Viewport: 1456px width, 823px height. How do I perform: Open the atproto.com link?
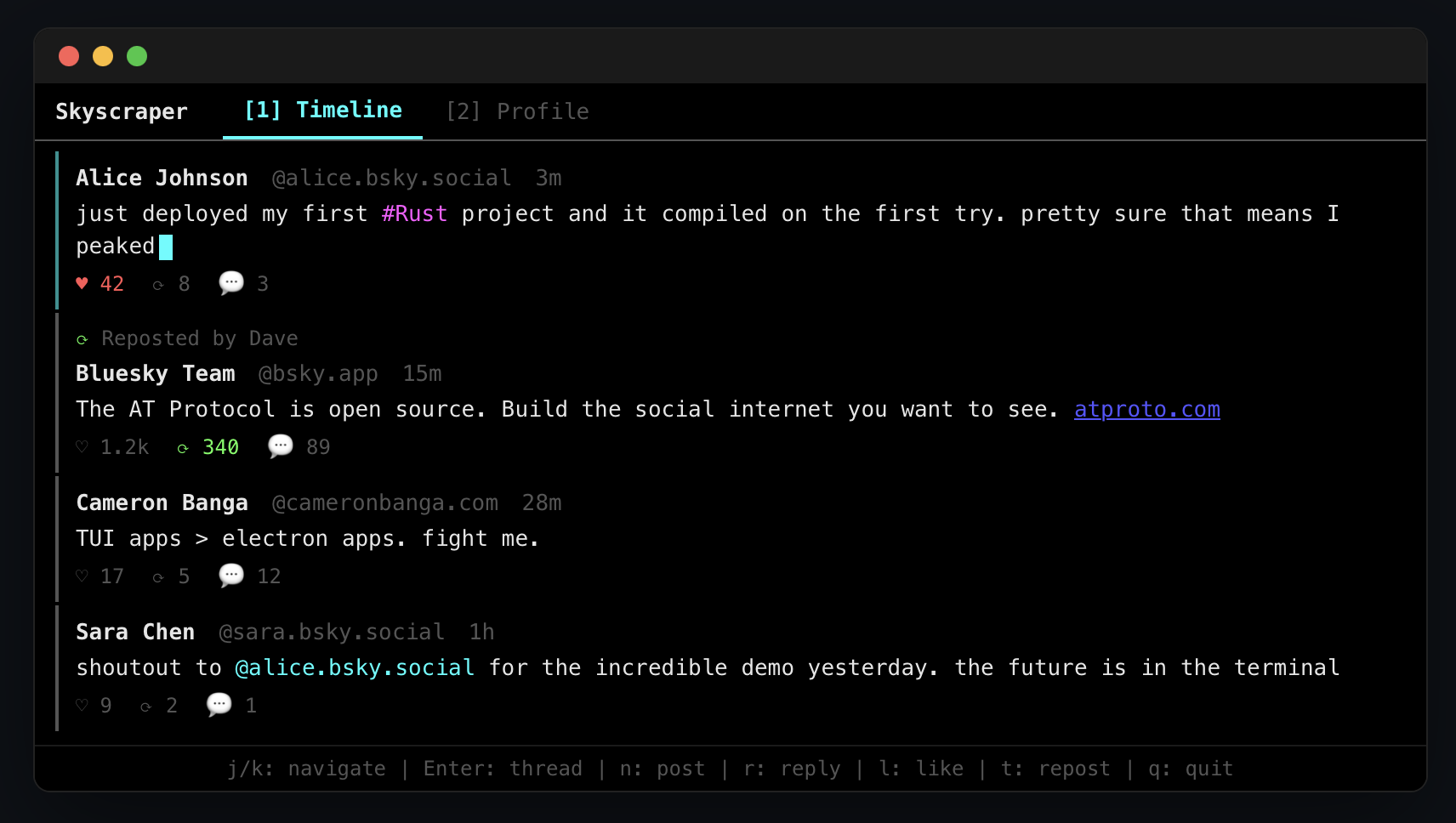(x=1146, y=409)
